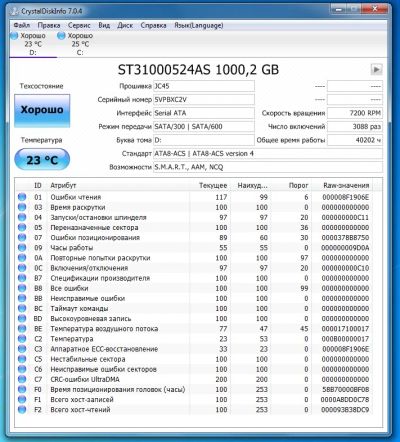The height and width of the screenshot is (442, 400).
Task: Select the D: disk tab
Action: [x=32, y=44]
